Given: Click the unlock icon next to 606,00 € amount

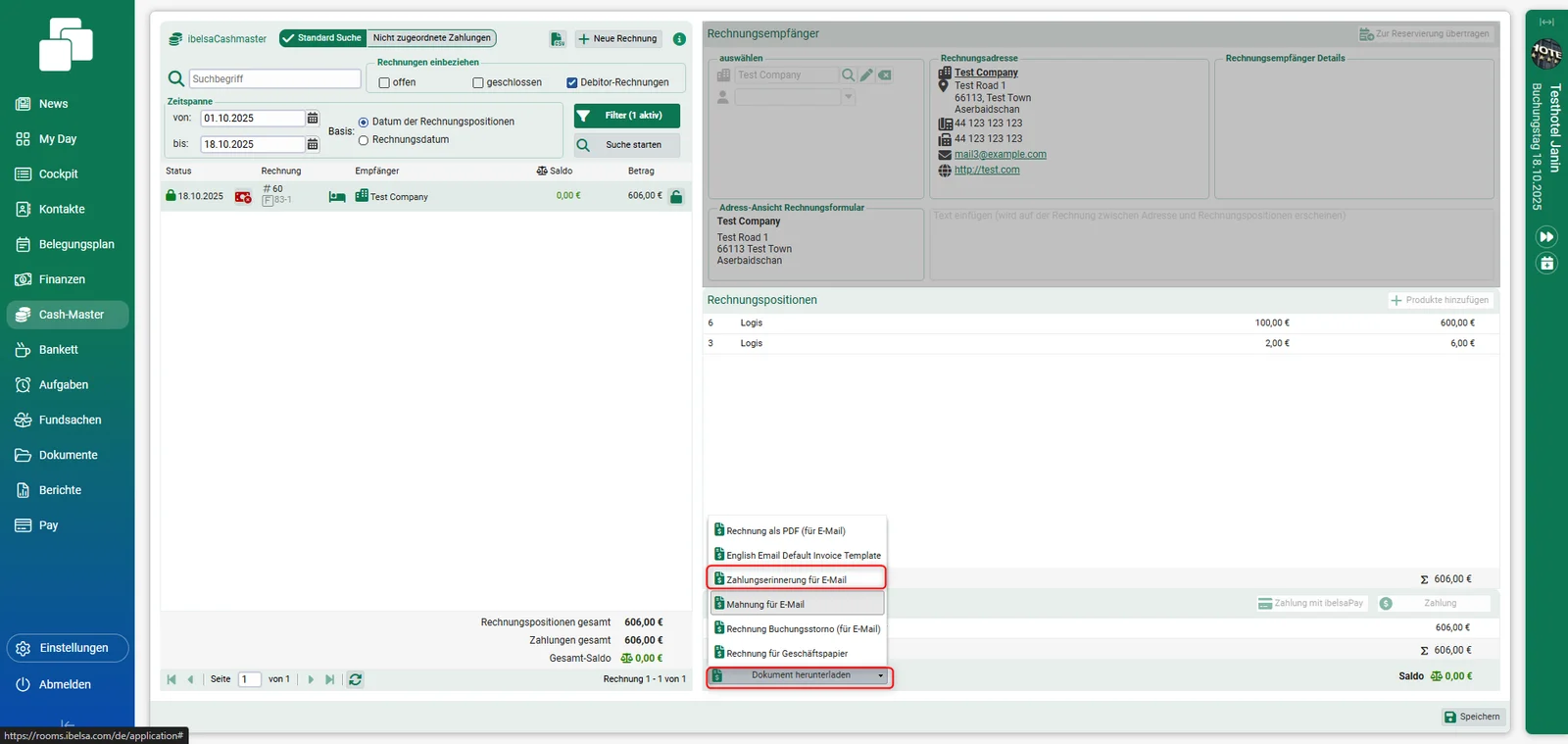Looking at the screenshot, I should [x=676, y=196].
